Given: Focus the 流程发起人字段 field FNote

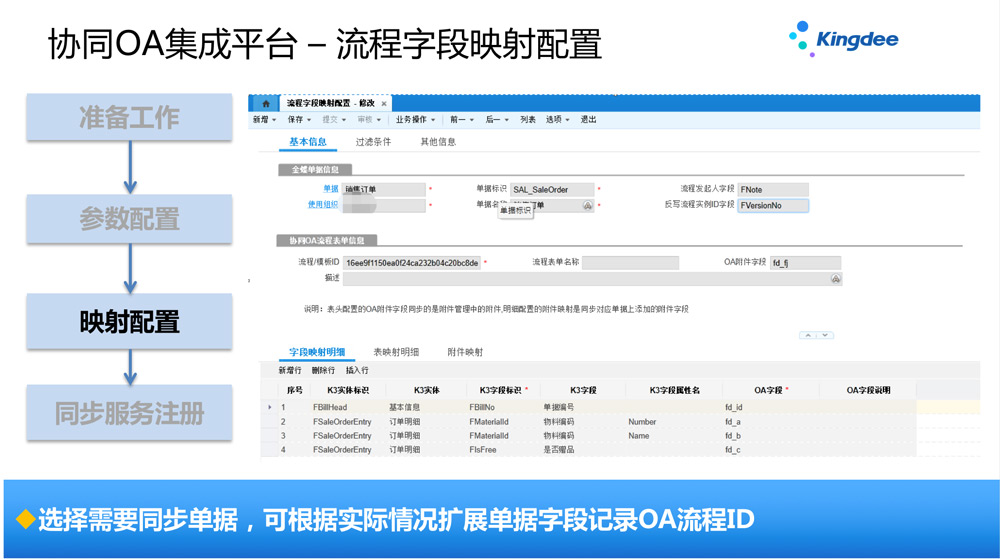Looking at the screenshot, I should click(x=773, y=189).
